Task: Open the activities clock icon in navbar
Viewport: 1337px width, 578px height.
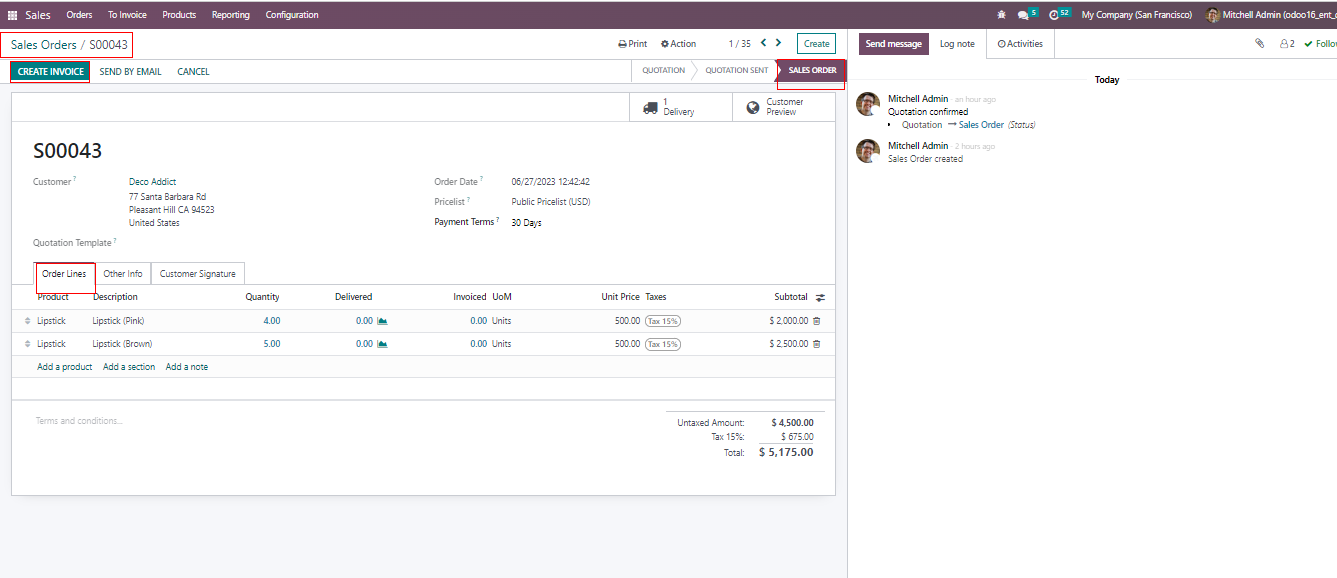Action: click(x=1054, y=15)
